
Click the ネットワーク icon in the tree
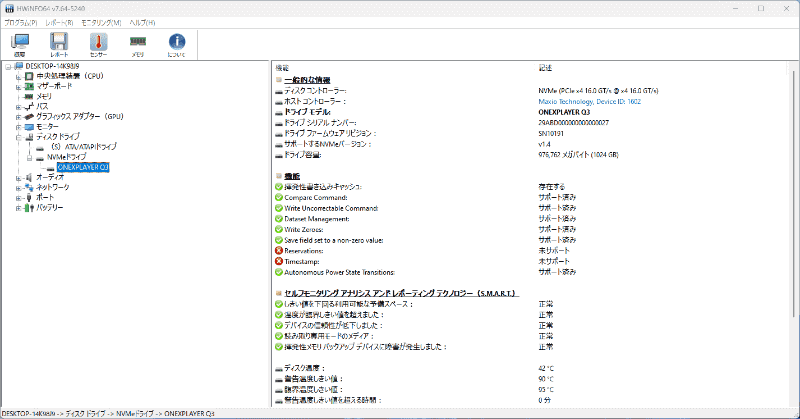(x=29, y=187)
